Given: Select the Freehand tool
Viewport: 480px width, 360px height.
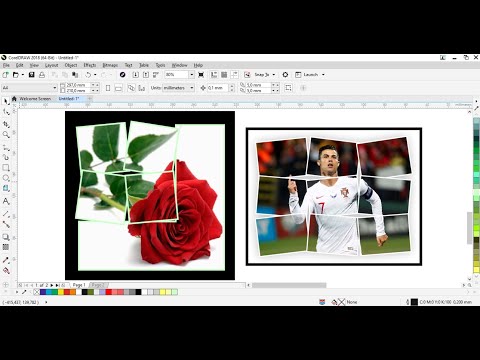Looking at the screenshot, I should 6,147.
